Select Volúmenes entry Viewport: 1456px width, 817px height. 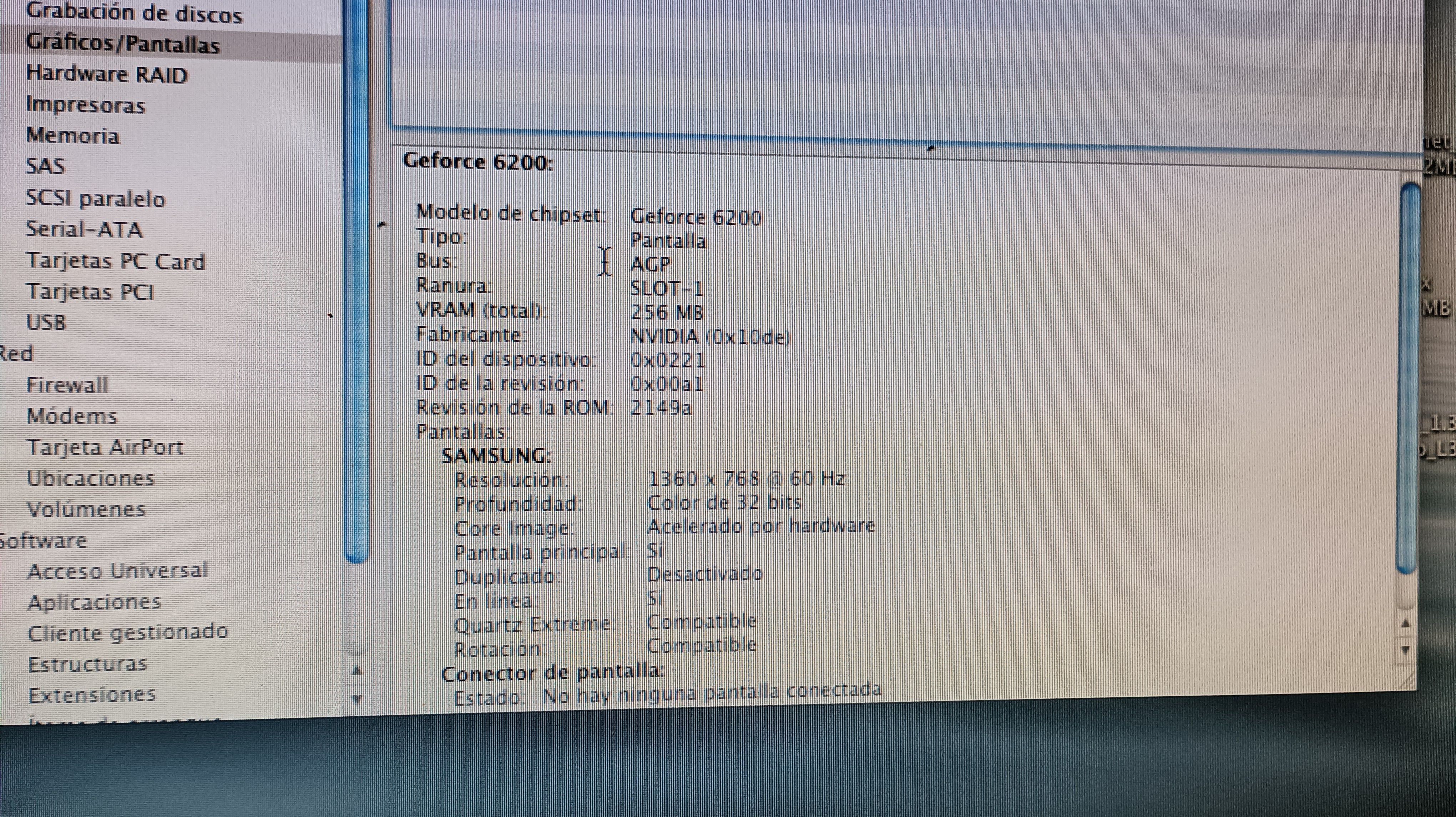click(x=86, y=510)
